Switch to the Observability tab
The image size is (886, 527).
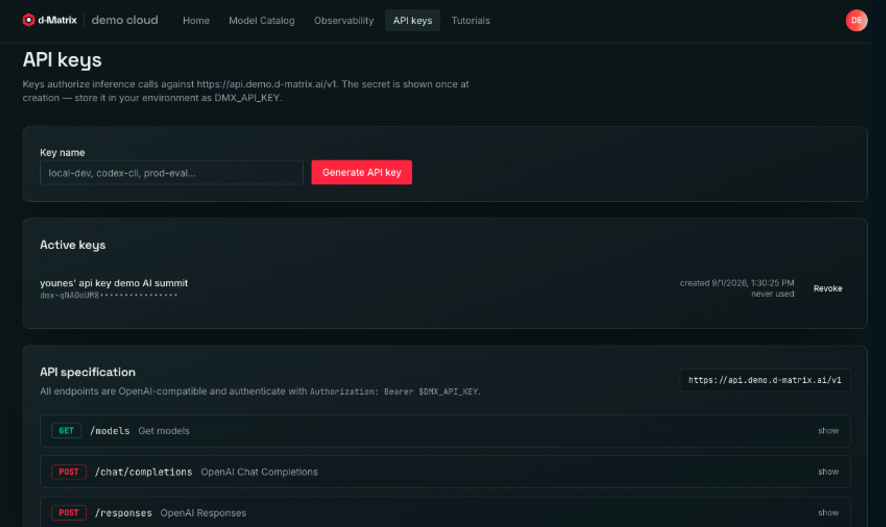(344, 20)
